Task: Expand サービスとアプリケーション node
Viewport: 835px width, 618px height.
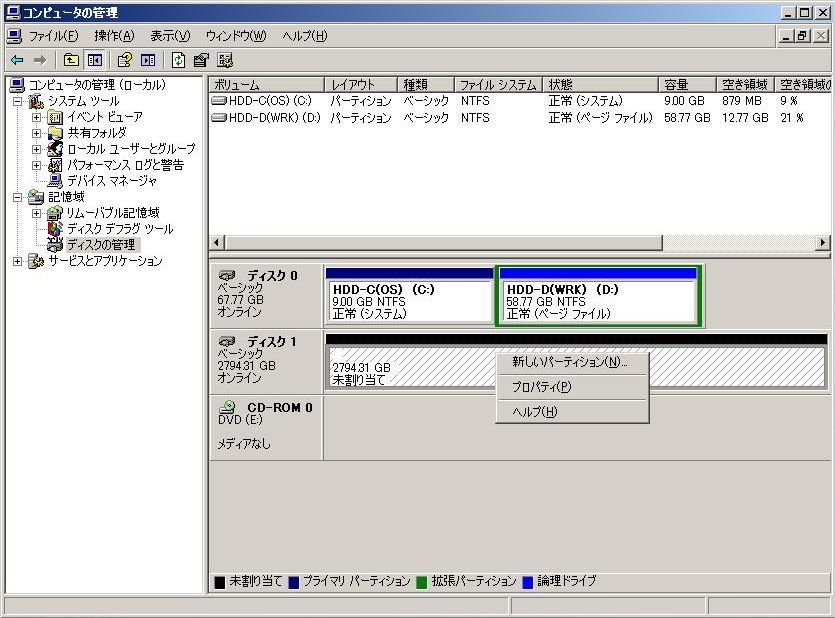Action: pyautogui.click(x=18, y=261)
